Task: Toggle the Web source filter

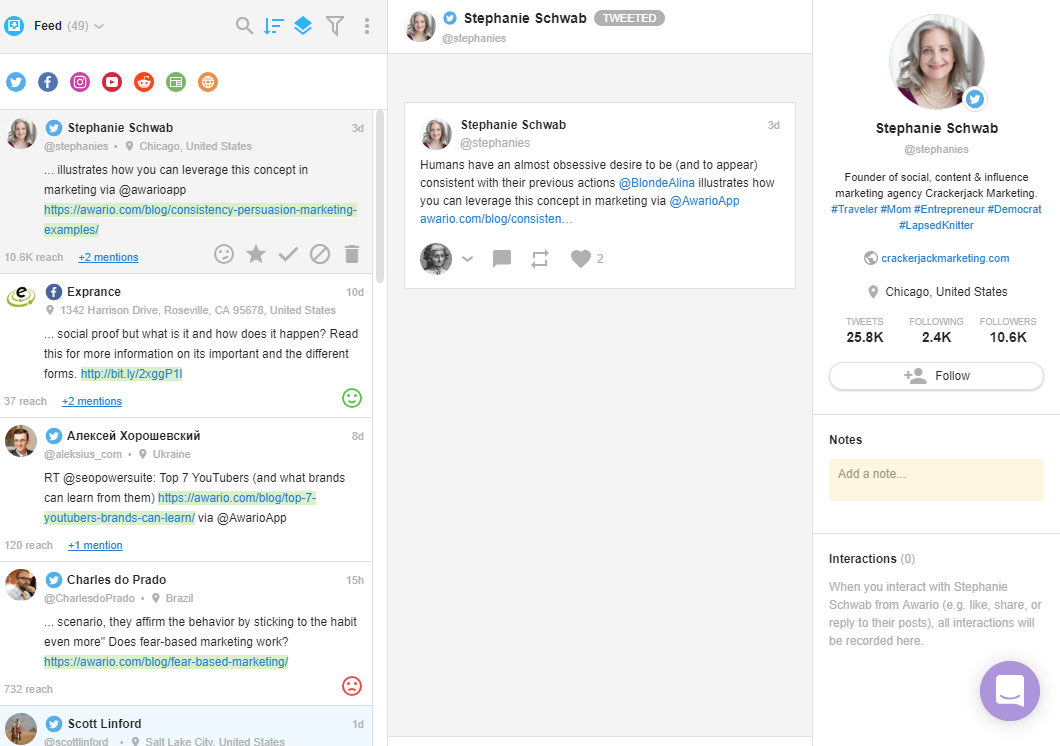Action: click(x=208, y=82)
